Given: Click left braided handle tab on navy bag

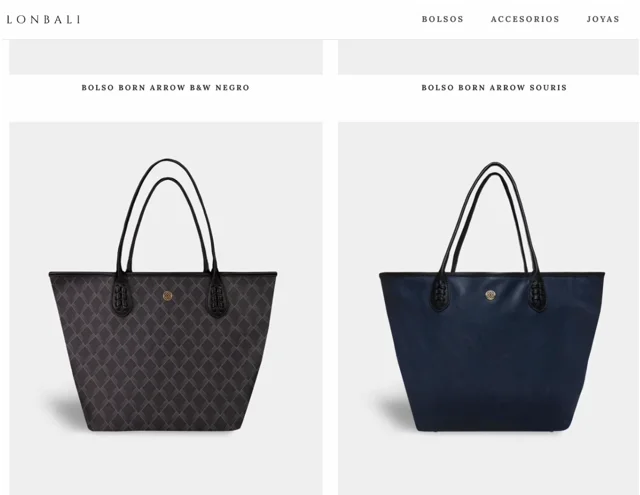Looking at the screenshot, I should [x=442, y=293].
